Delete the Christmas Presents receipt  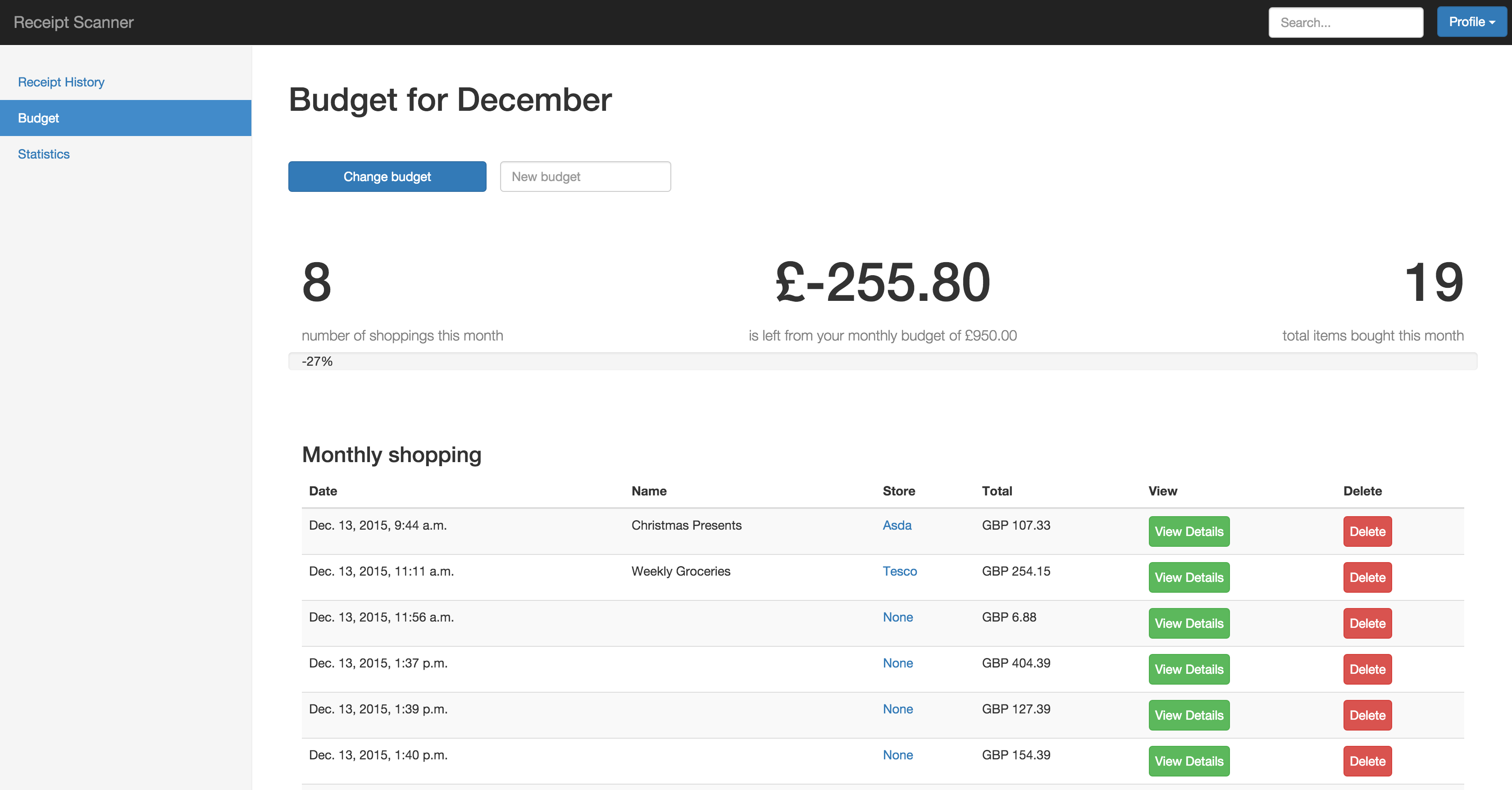point(1366,532)
